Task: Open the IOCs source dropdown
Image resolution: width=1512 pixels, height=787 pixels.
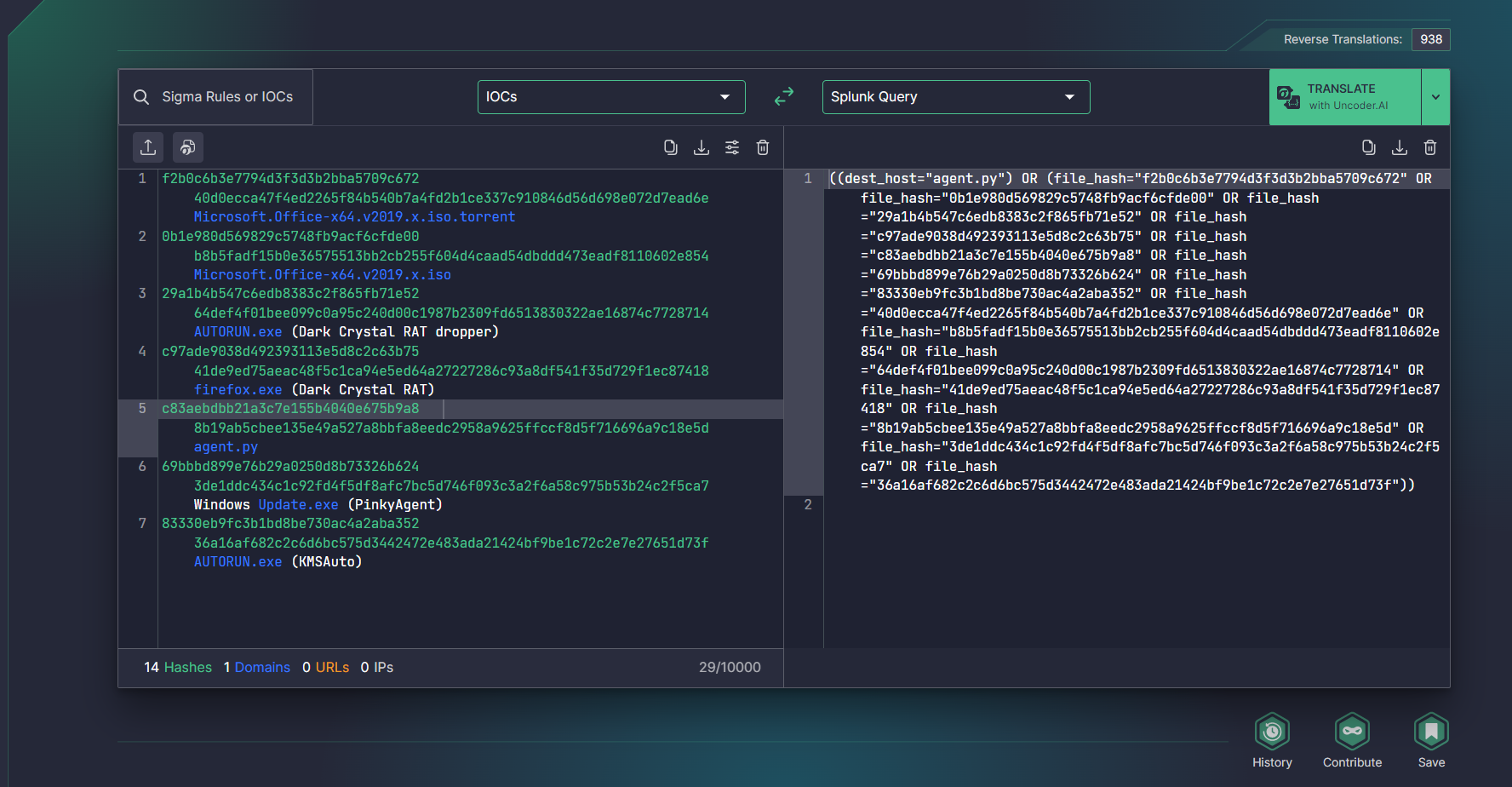Action: [611, 97]
